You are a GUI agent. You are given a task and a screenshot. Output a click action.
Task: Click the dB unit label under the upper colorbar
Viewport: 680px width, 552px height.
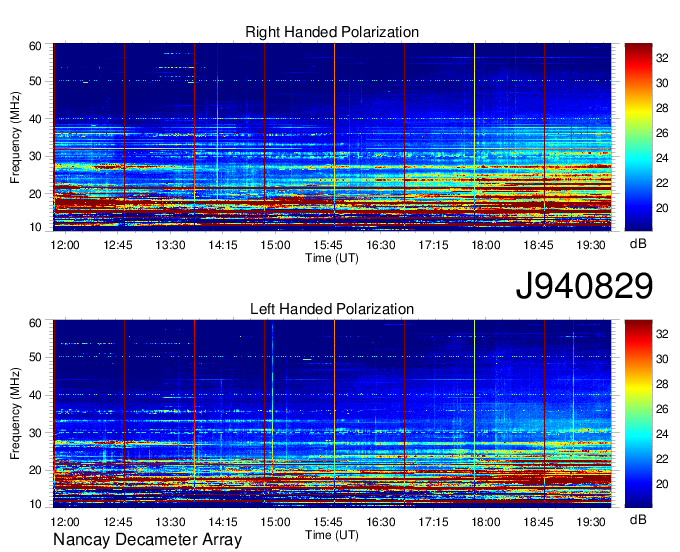point(638,244)
